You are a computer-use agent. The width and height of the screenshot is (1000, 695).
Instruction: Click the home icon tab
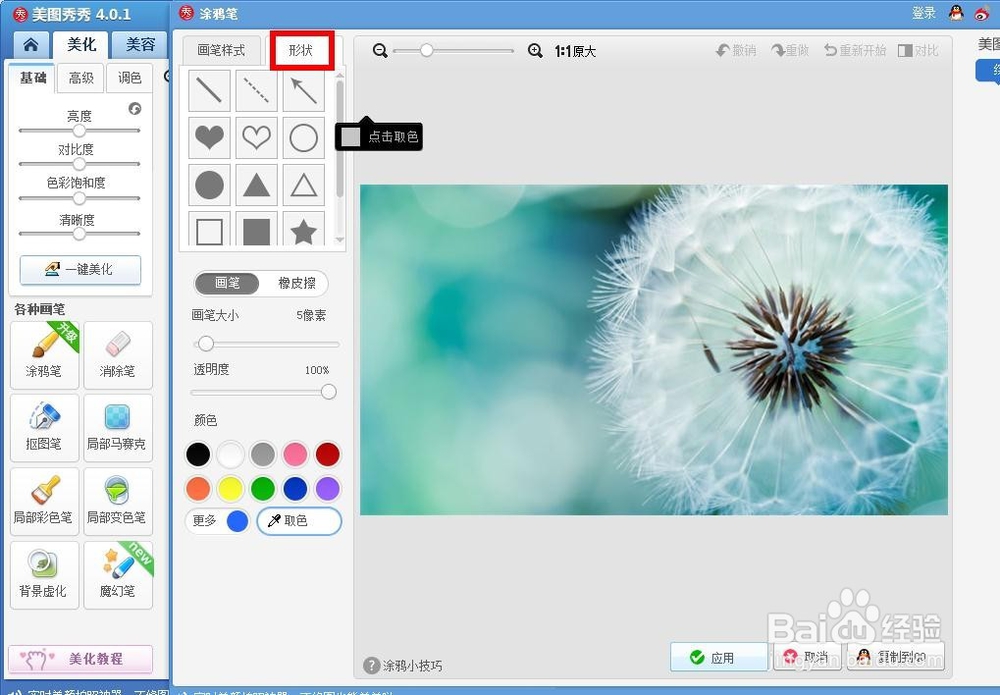click(31, 45)
